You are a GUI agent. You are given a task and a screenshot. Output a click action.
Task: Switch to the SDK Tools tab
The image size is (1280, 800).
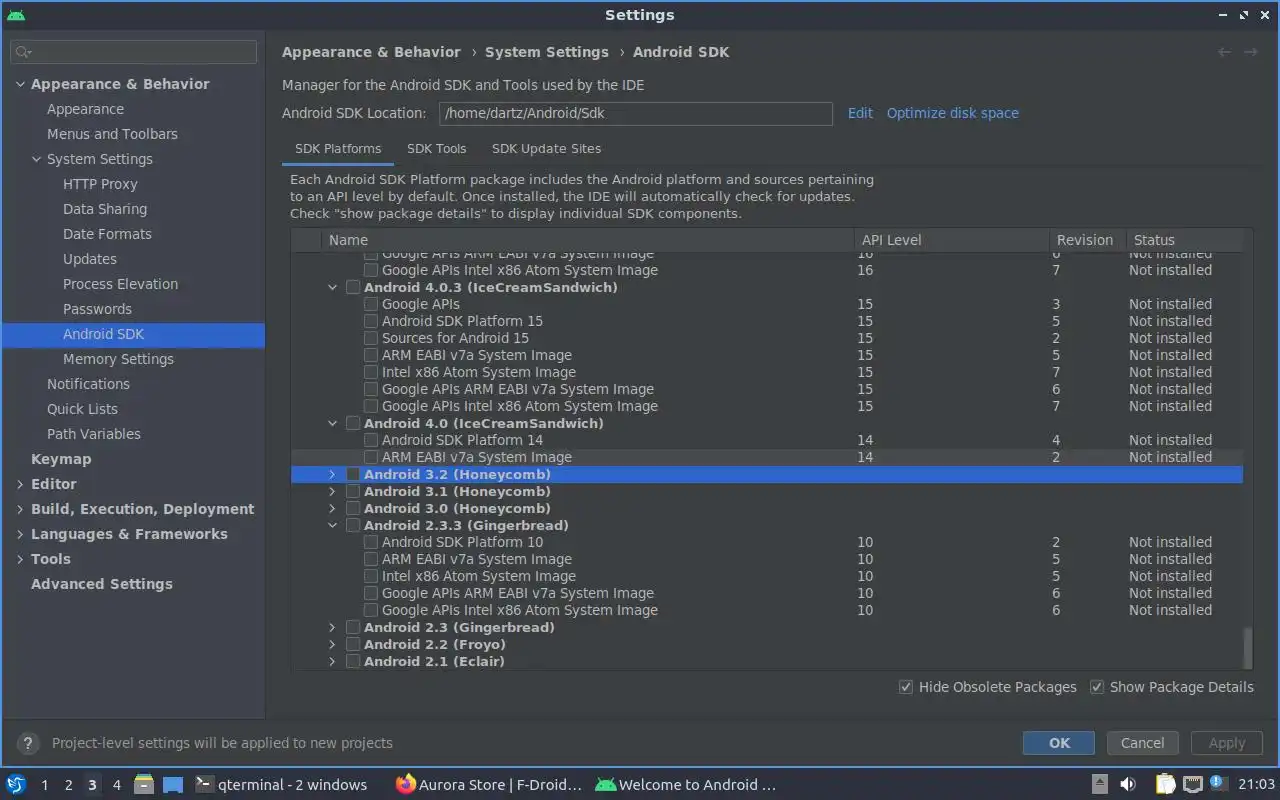pos(437,148)
